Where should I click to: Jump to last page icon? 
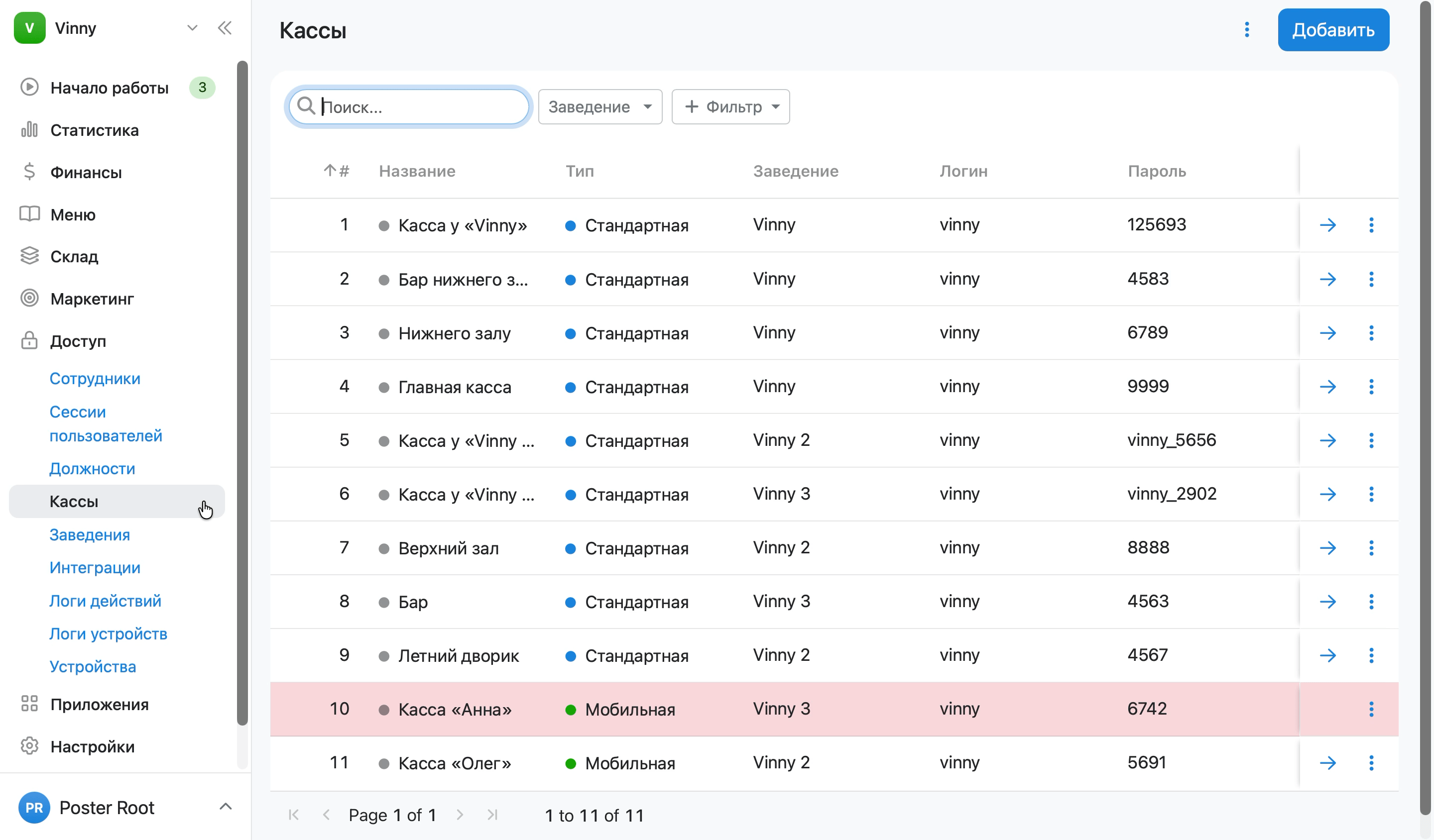[x=492, y=815]
